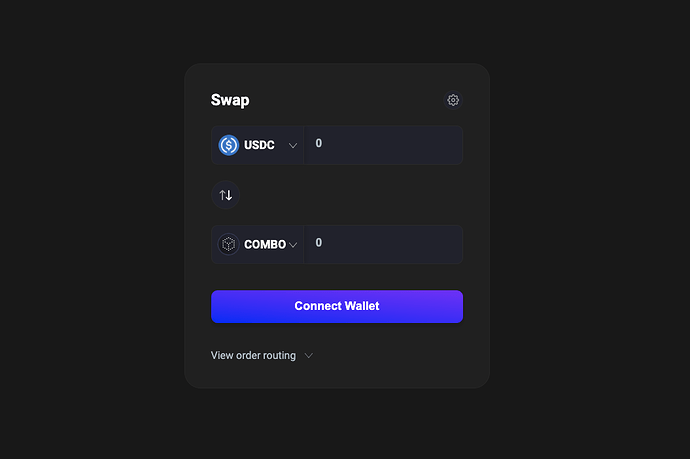Click the COMBO cube logo

point(229,244)
